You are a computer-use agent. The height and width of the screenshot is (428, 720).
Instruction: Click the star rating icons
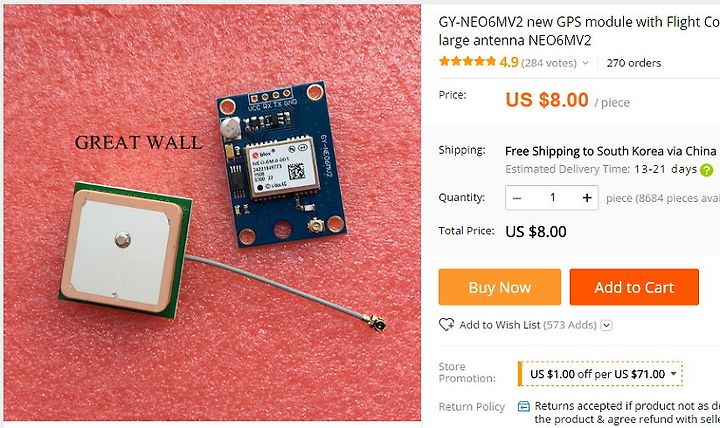[467, 62]
